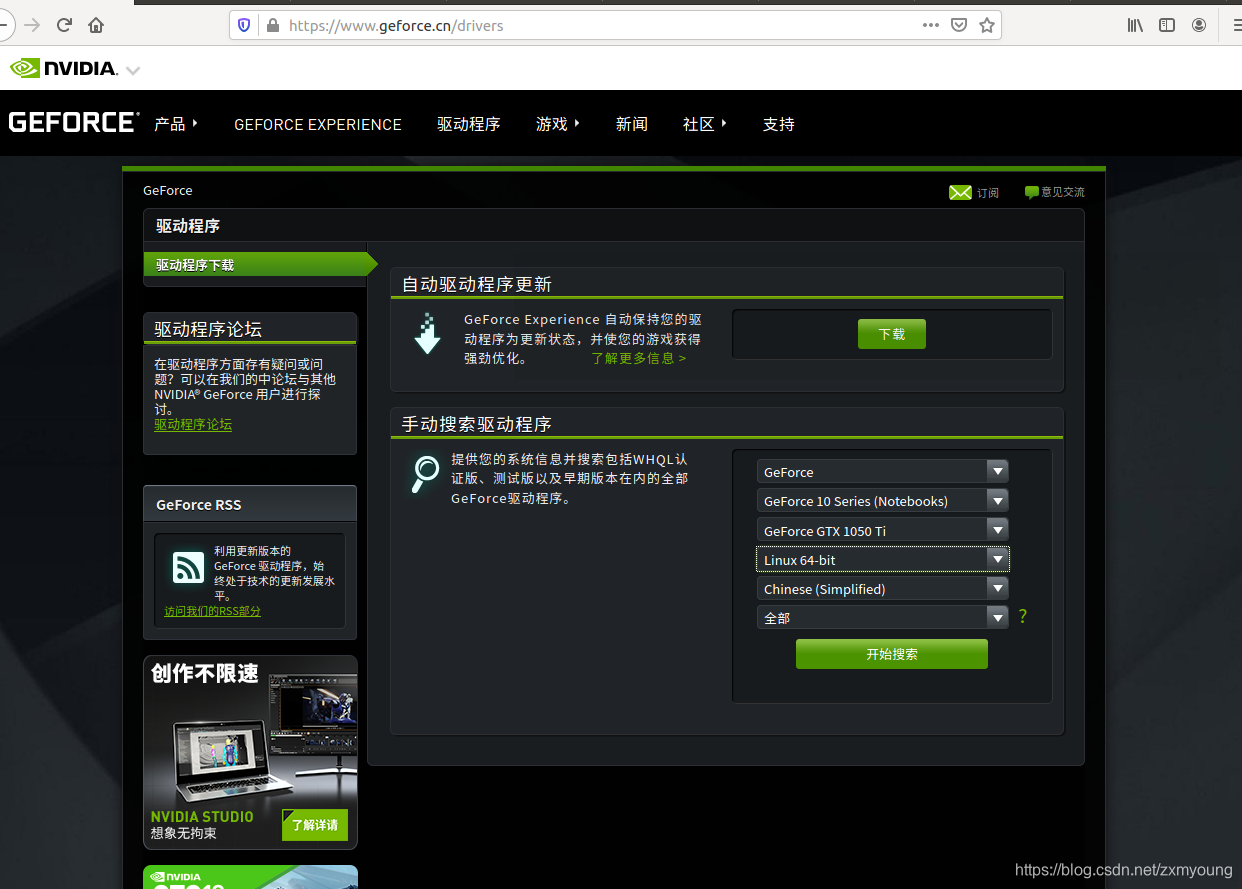Open GEFORCE EXPERIENCE nav item
1242x889 pixels.
pyautogui.click(x=318, y=124)
